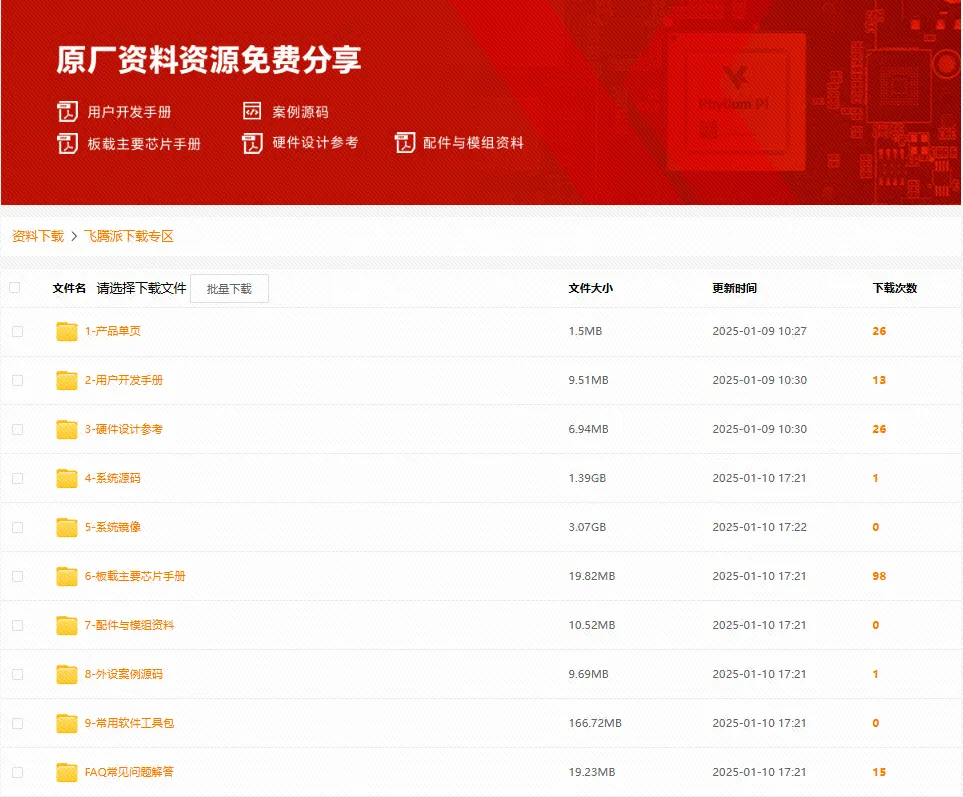The width and height of the screenshot is (963, 797).
Task: Click folder icon for 4-系统源码
Action: pyautogui.click(x=67, y=478)
